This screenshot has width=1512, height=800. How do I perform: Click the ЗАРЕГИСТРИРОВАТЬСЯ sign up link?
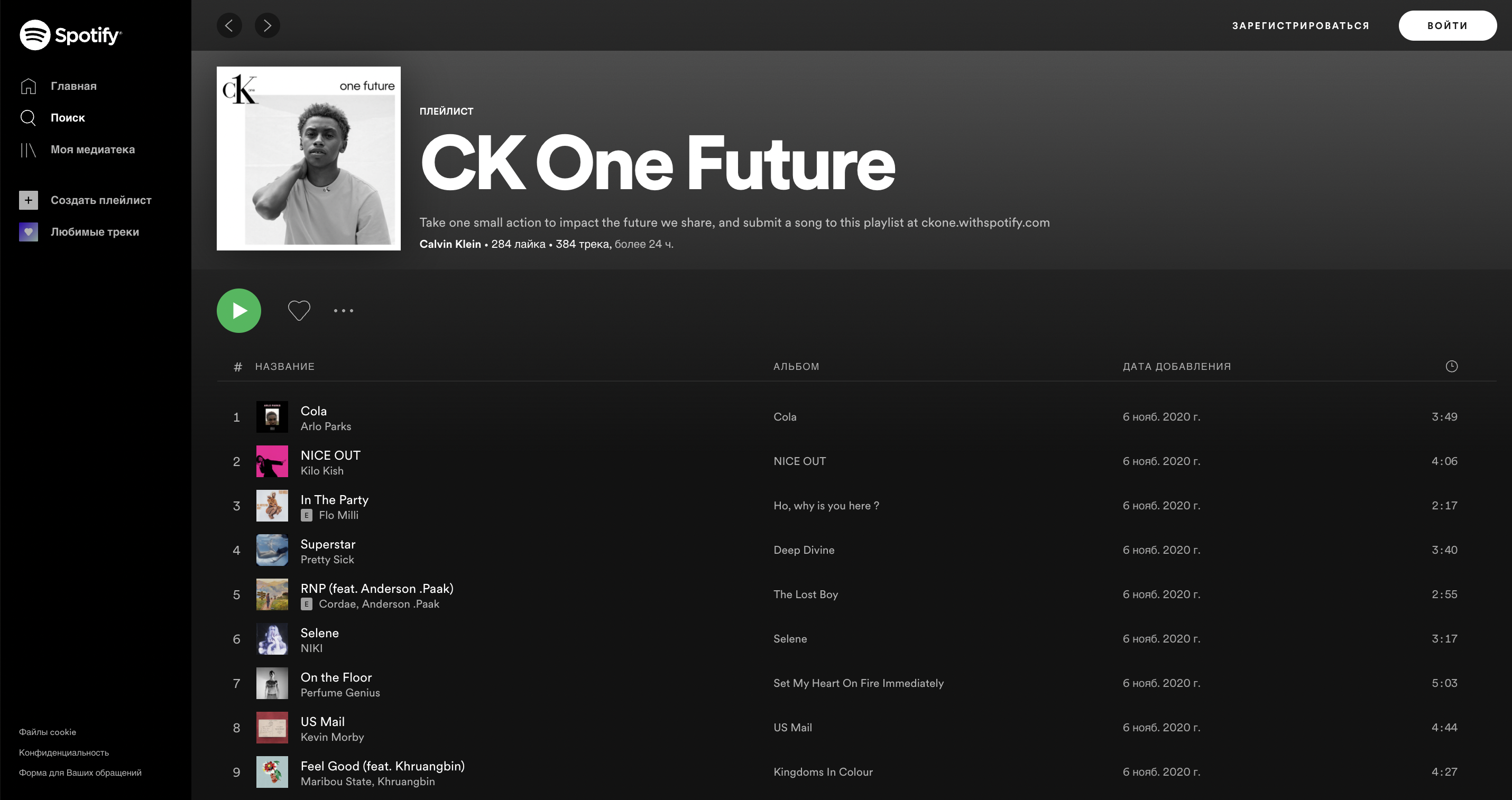click(1301, 25)
